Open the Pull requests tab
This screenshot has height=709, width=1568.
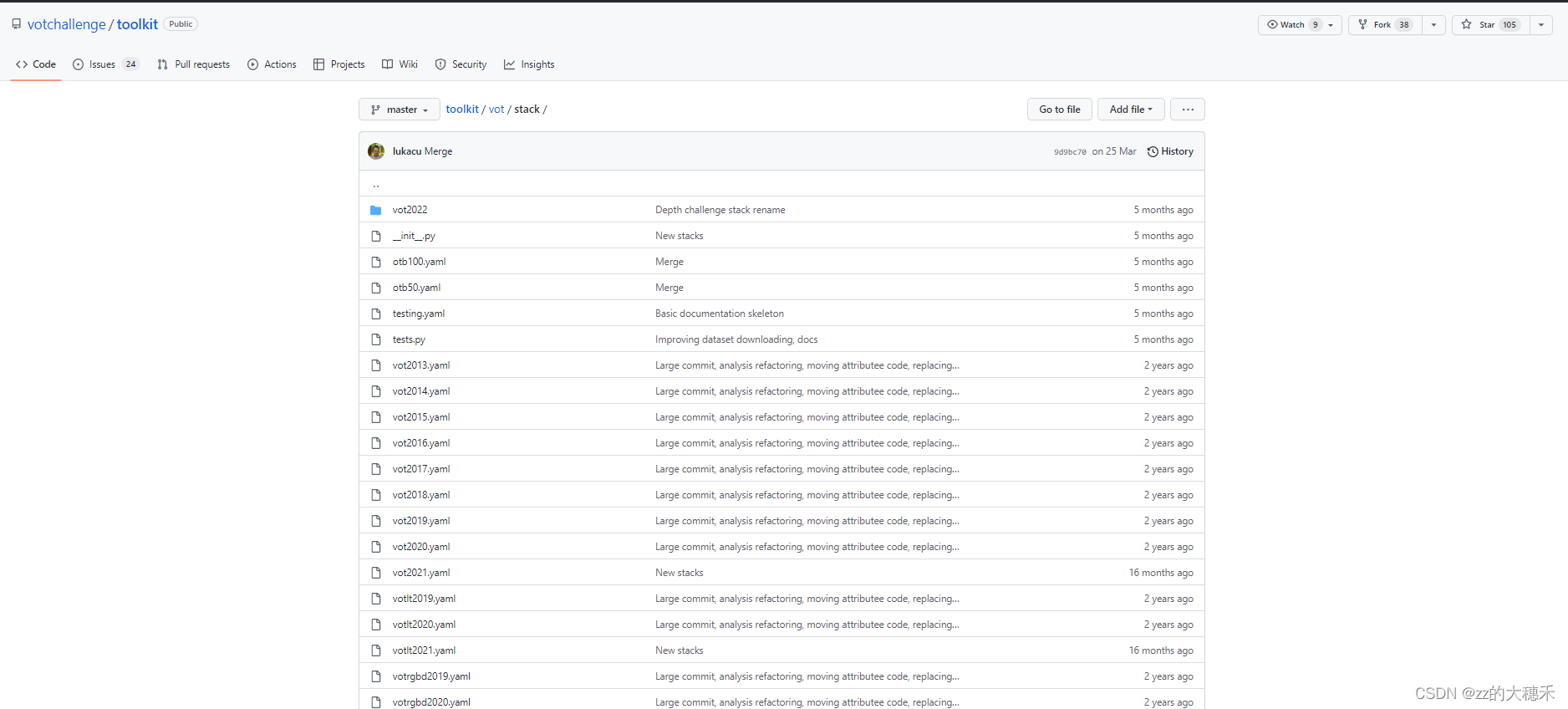click(x=193, y=64)
